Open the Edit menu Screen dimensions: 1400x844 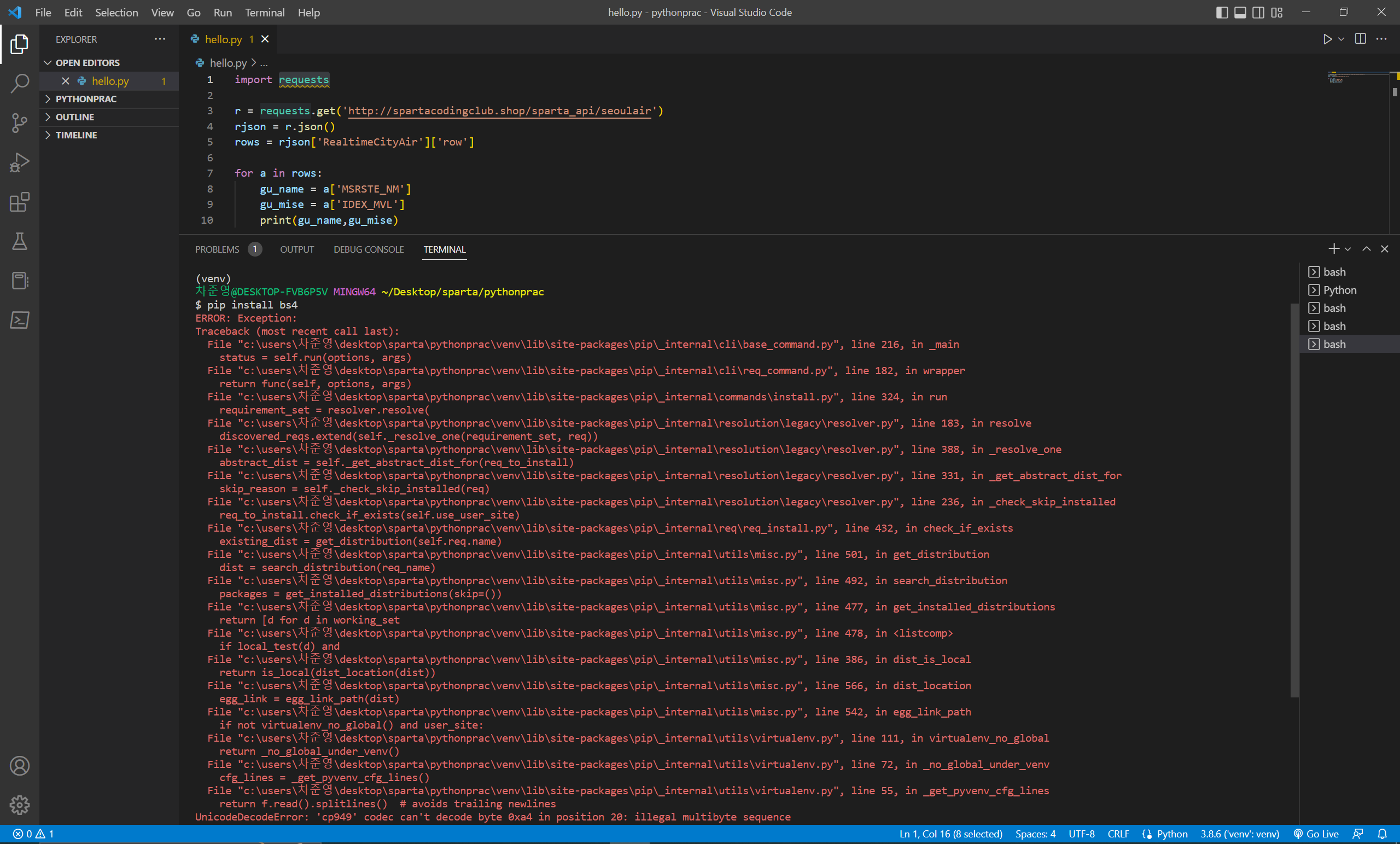click(x=73, y=13)
